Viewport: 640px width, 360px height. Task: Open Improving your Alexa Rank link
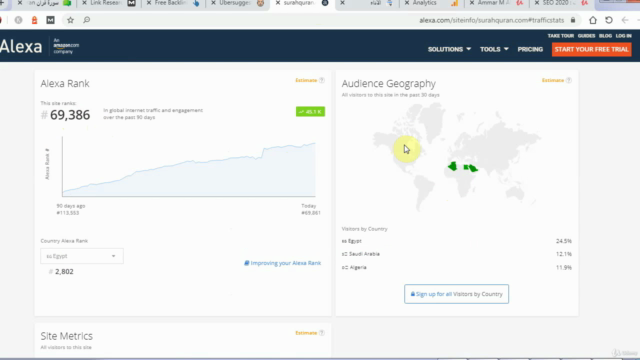click(x=282, y=263)
